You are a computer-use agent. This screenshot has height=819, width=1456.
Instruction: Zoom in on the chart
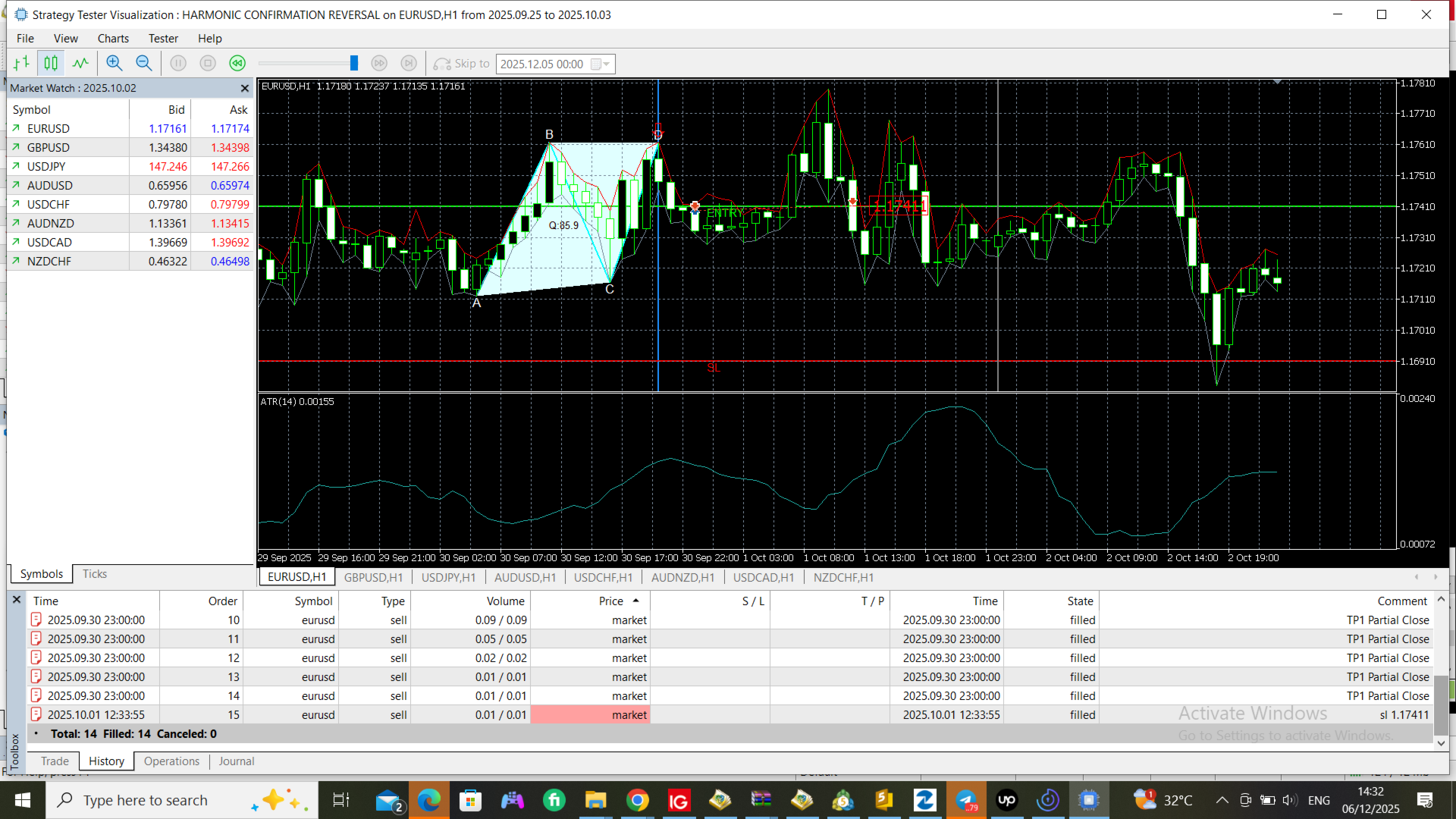pos(115,64)
